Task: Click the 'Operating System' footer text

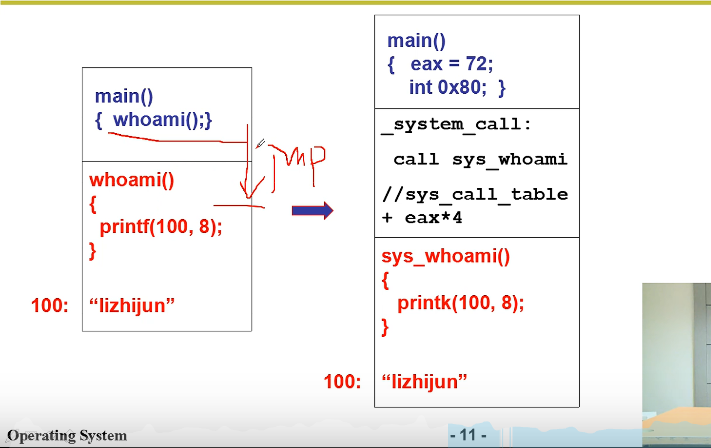Action: click(x=67, y=436)
